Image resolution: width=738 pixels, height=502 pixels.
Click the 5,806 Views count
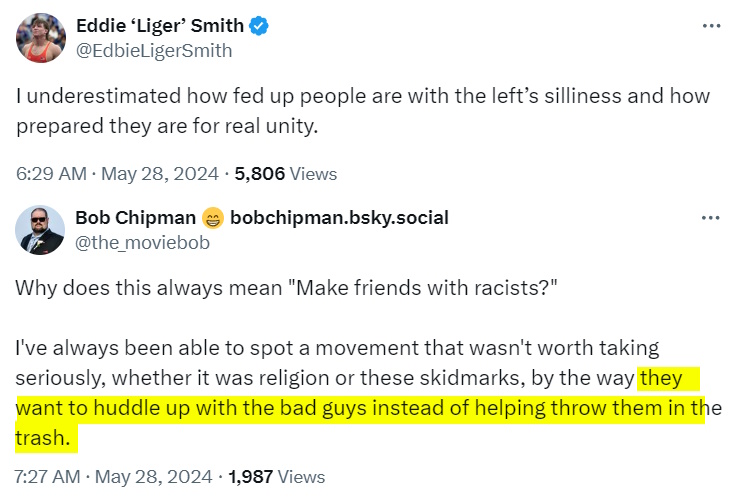coord(285,173)
